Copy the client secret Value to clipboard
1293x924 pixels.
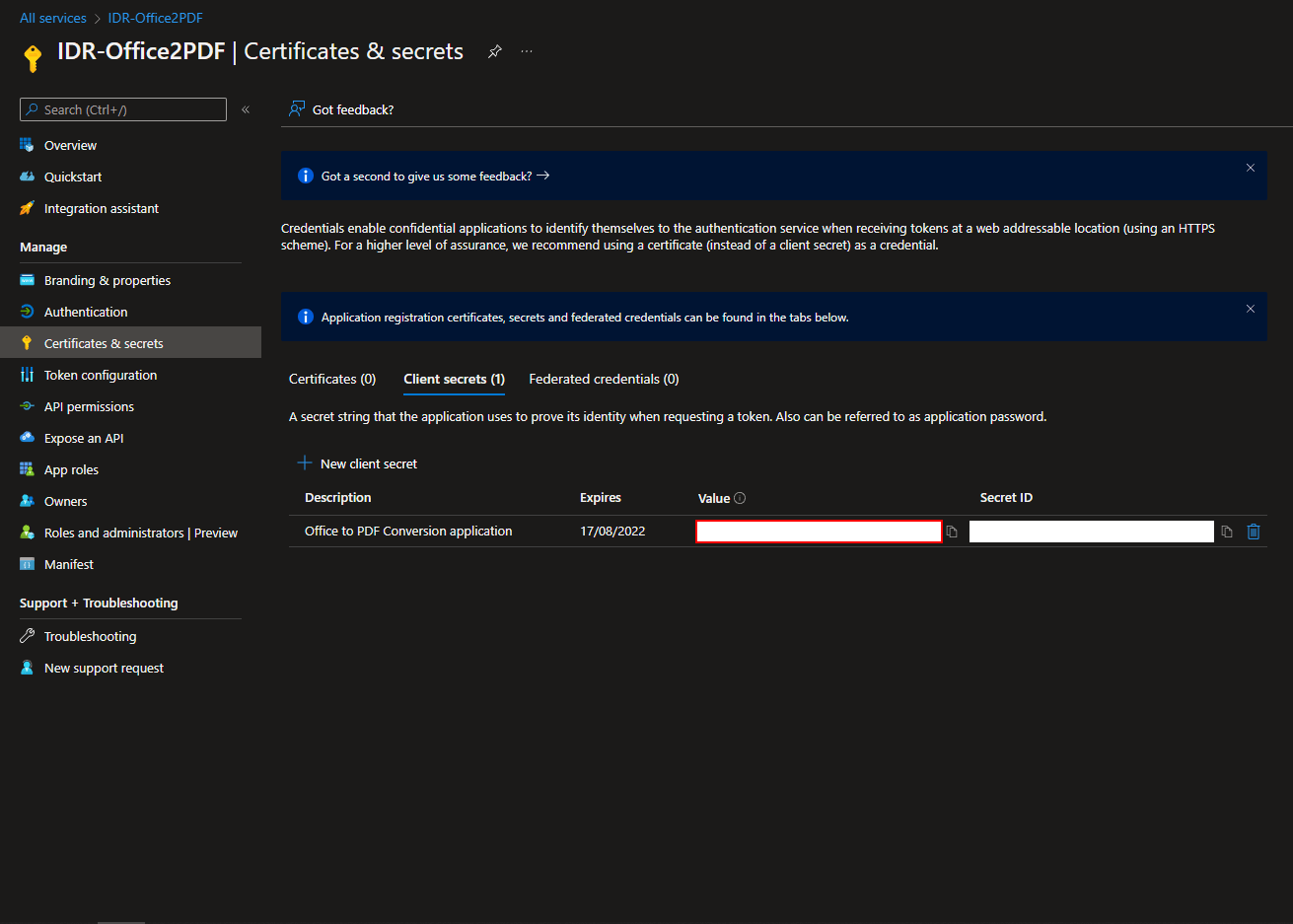point(952,532)
